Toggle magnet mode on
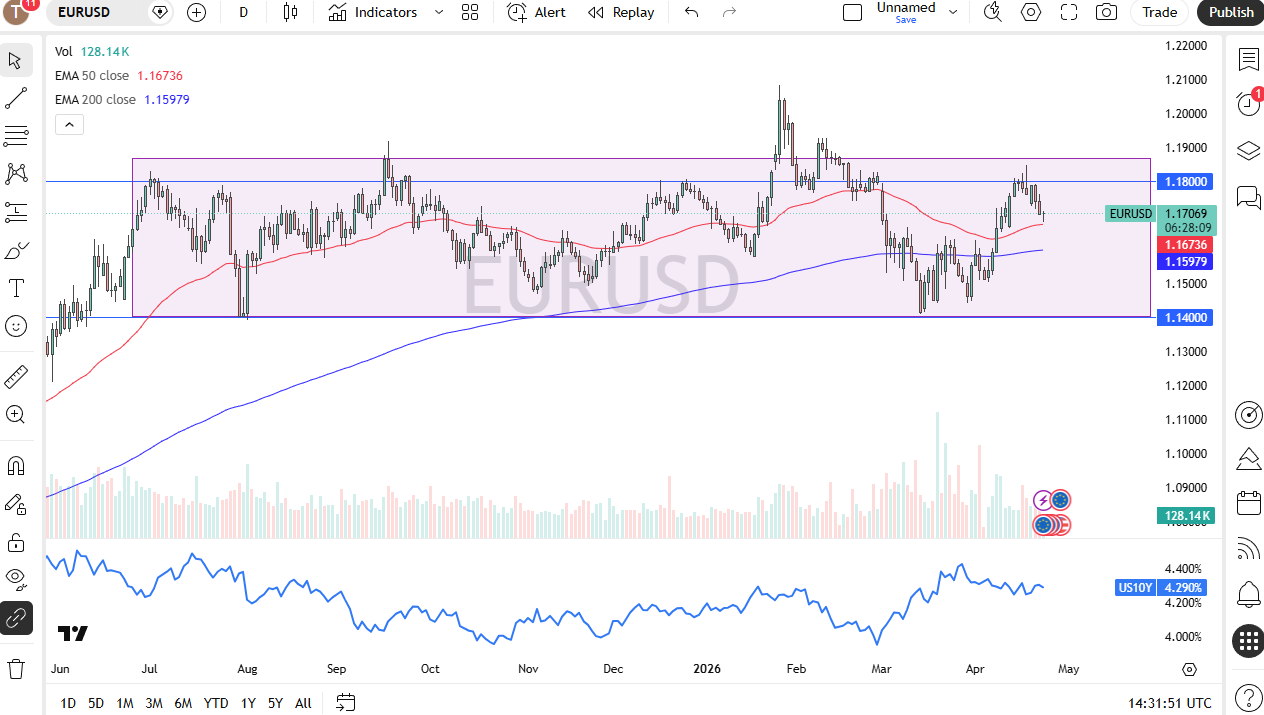This screenshot has height=715, width=1264. [x=16, y=465]
